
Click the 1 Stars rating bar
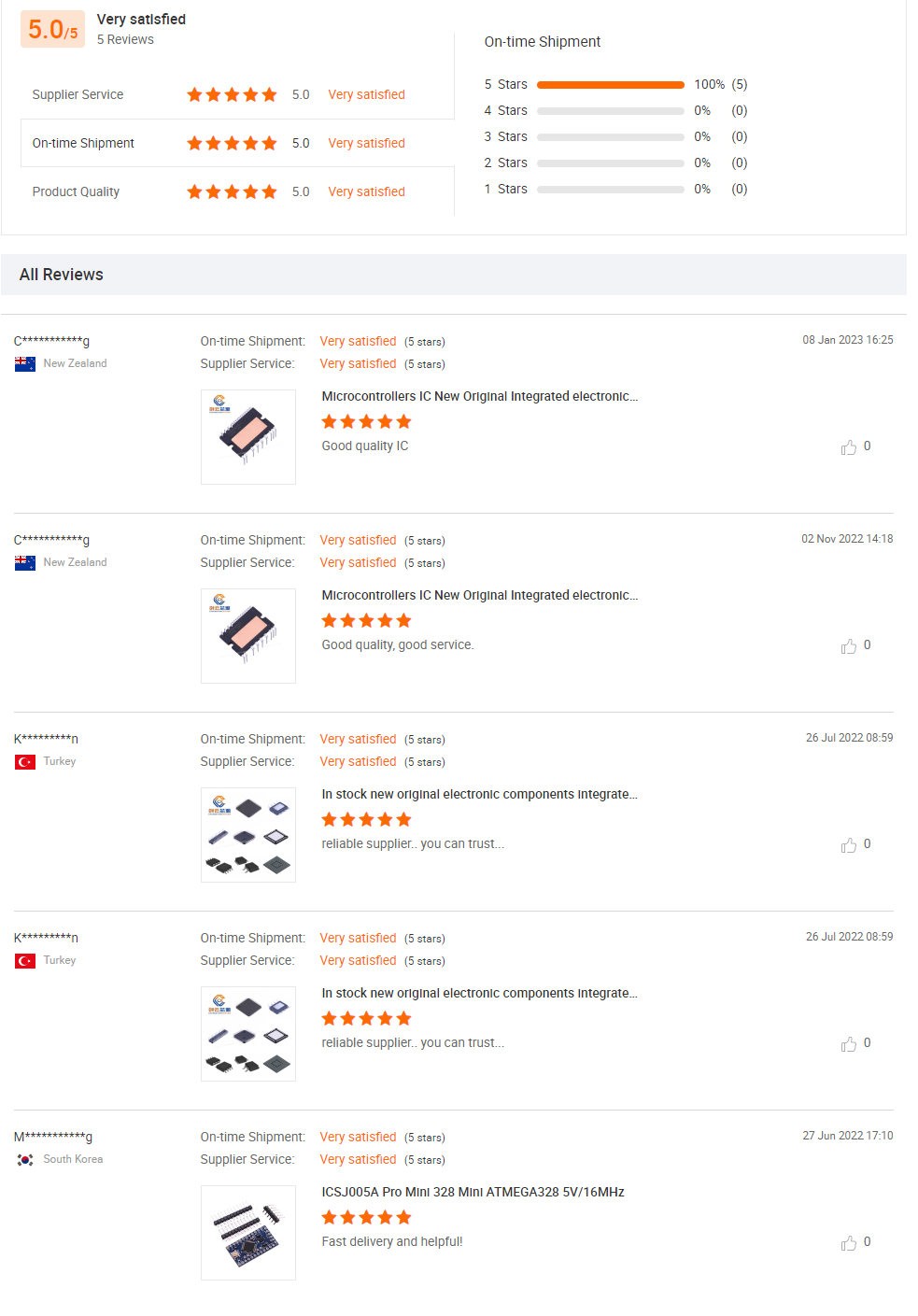pos(611,190)
